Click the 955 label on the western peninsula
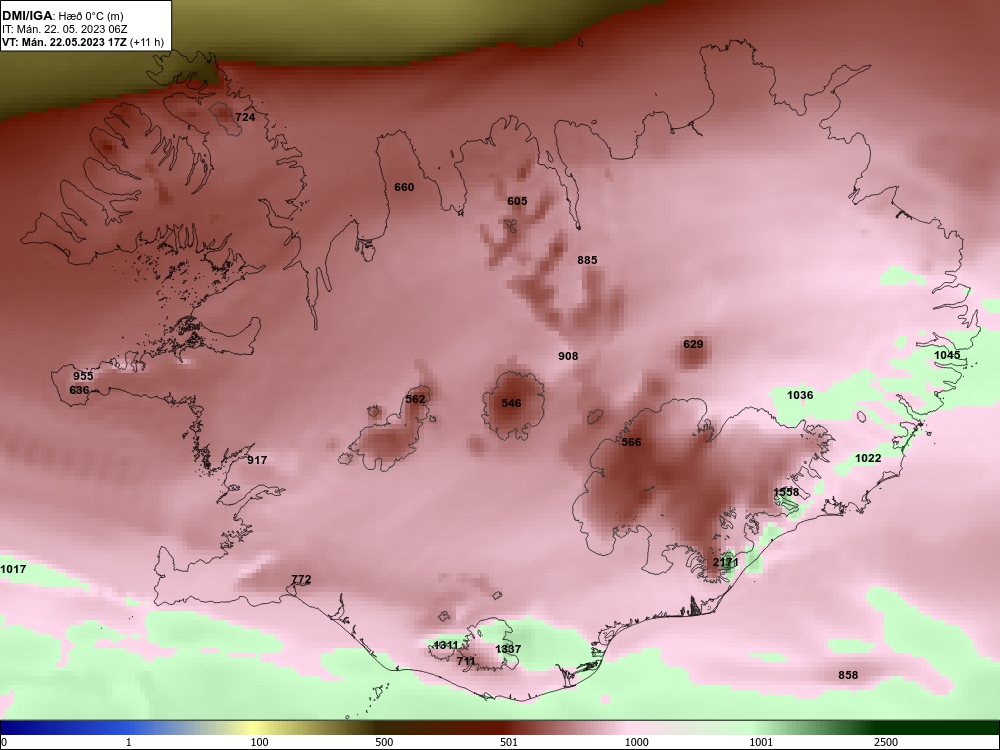The image size is (1000, 750). click(x=83, y=376)
